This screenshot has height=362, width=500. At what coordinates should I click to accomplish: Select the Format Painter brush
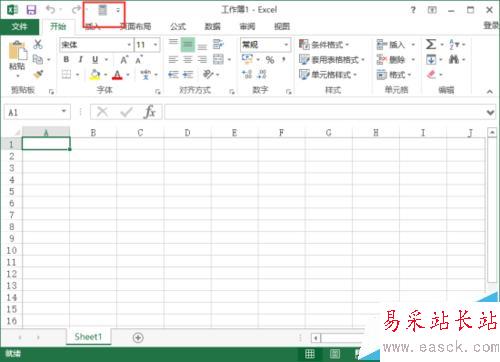pos(38,74)
